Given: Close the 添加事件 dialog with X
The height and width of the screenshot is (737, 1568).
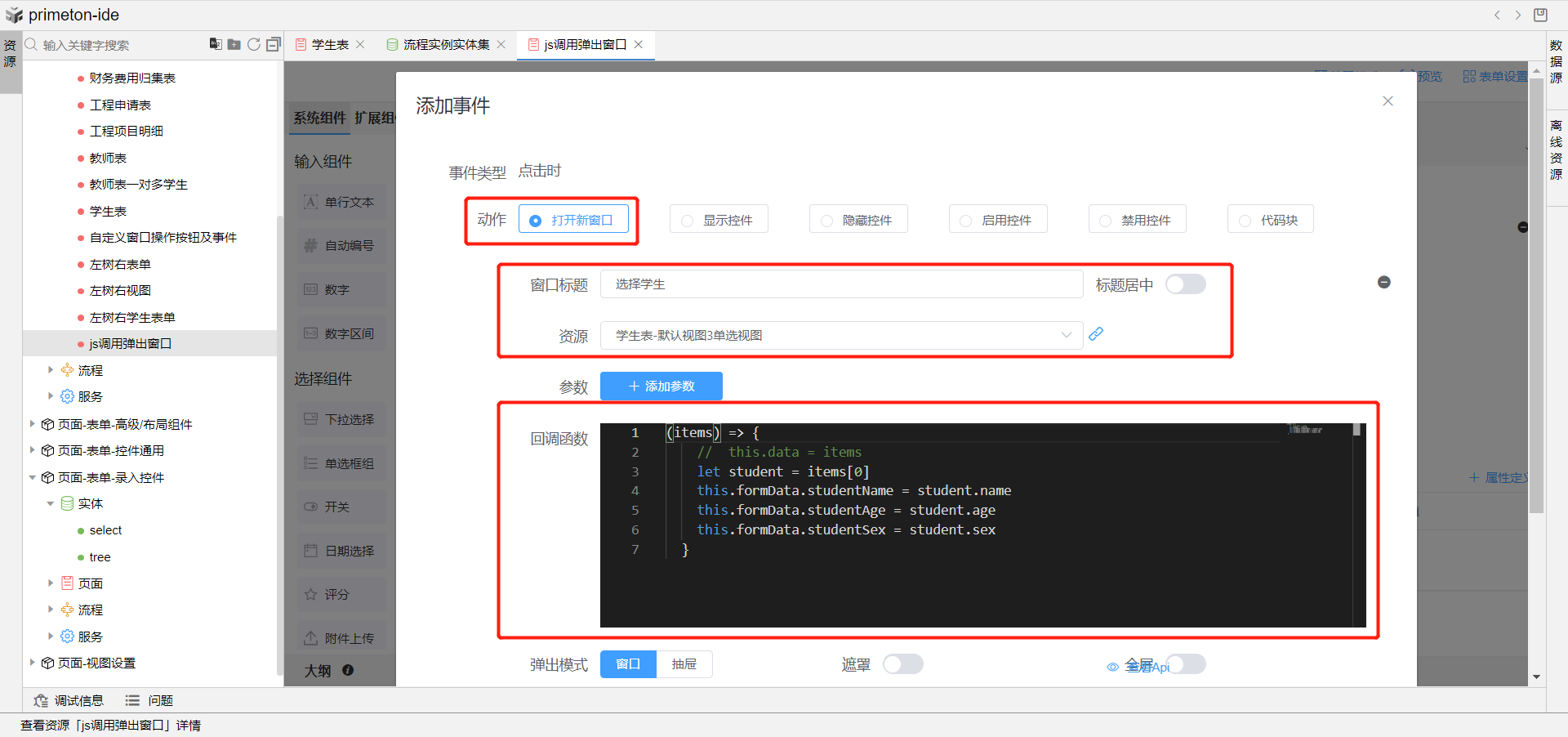Looking at the screenshot, I should [x=1388, y=101].
